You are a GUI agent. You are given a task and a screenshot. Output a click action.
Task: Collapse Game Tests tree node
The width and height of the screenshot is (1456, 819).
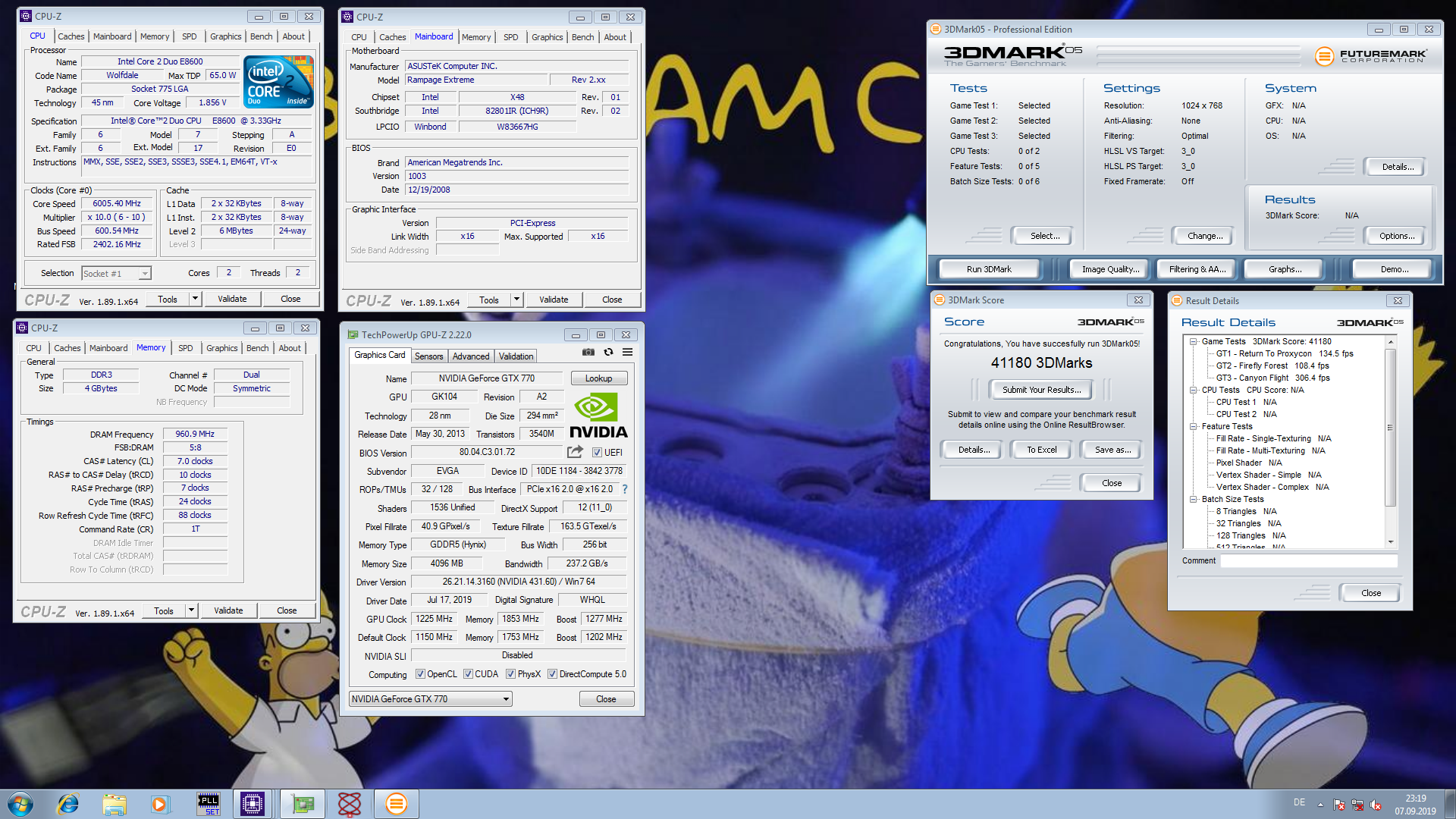click(1194, 342)
